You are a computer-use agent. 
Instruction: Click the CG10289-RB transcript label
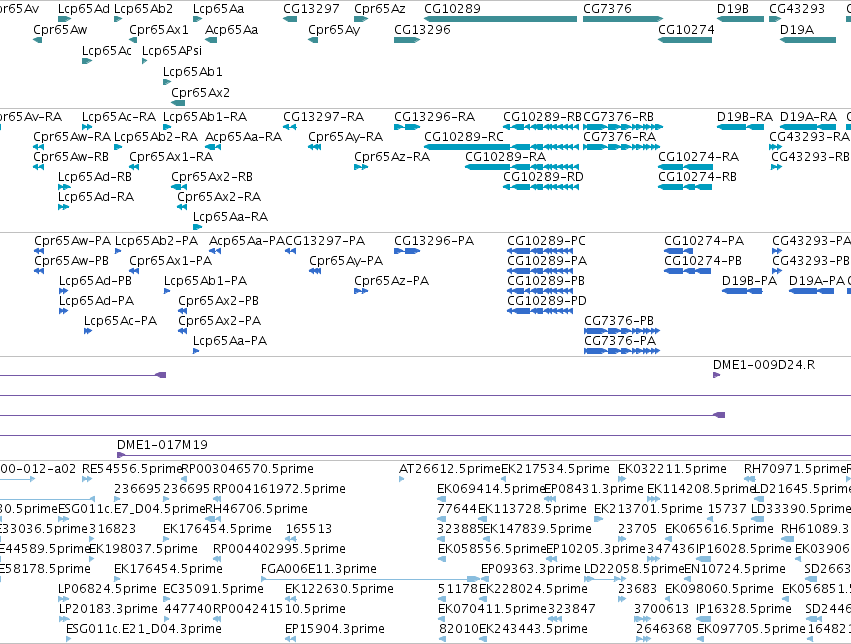(x=542, y=117)
